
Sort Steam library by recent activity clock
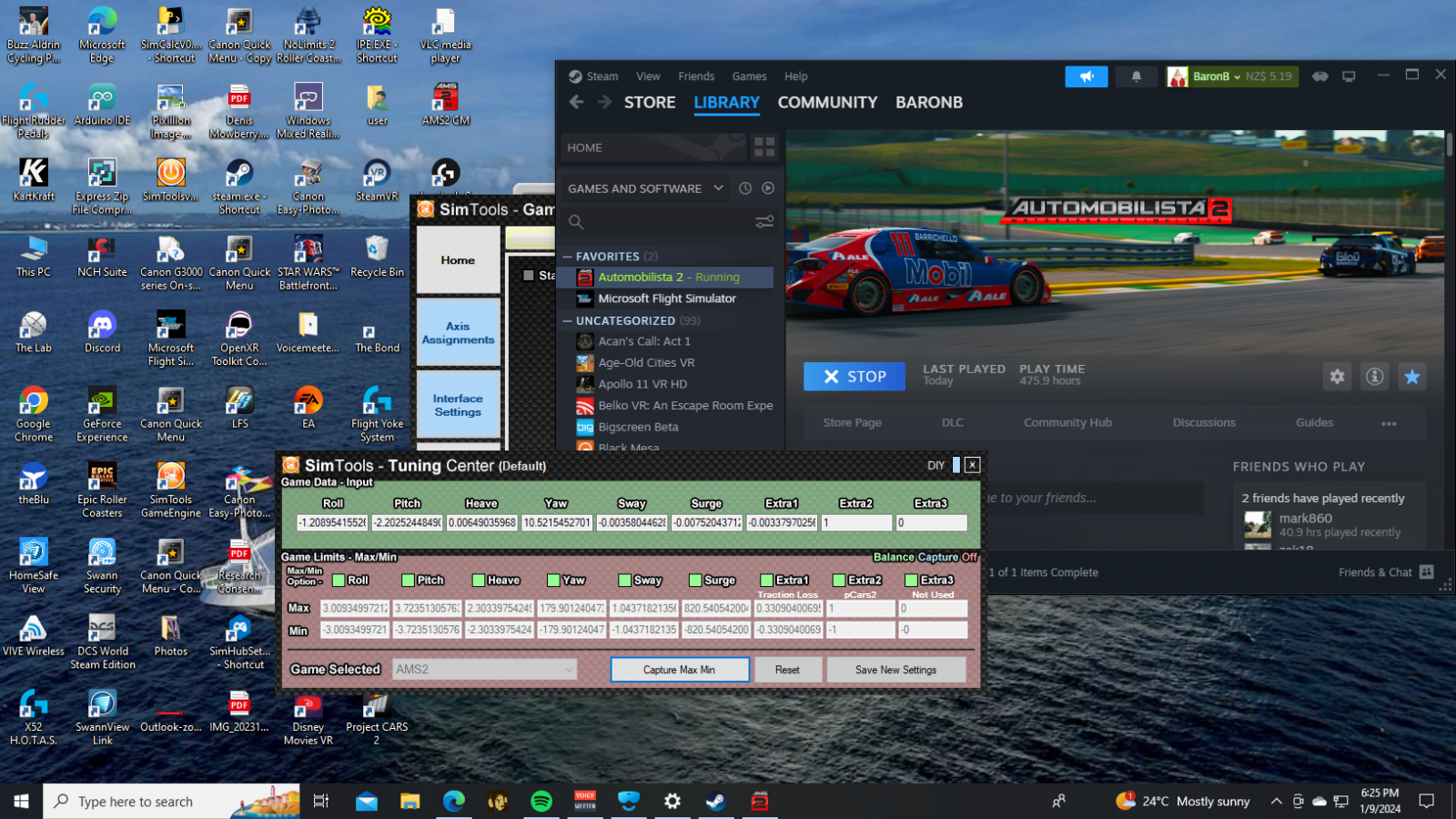point(745,188)
